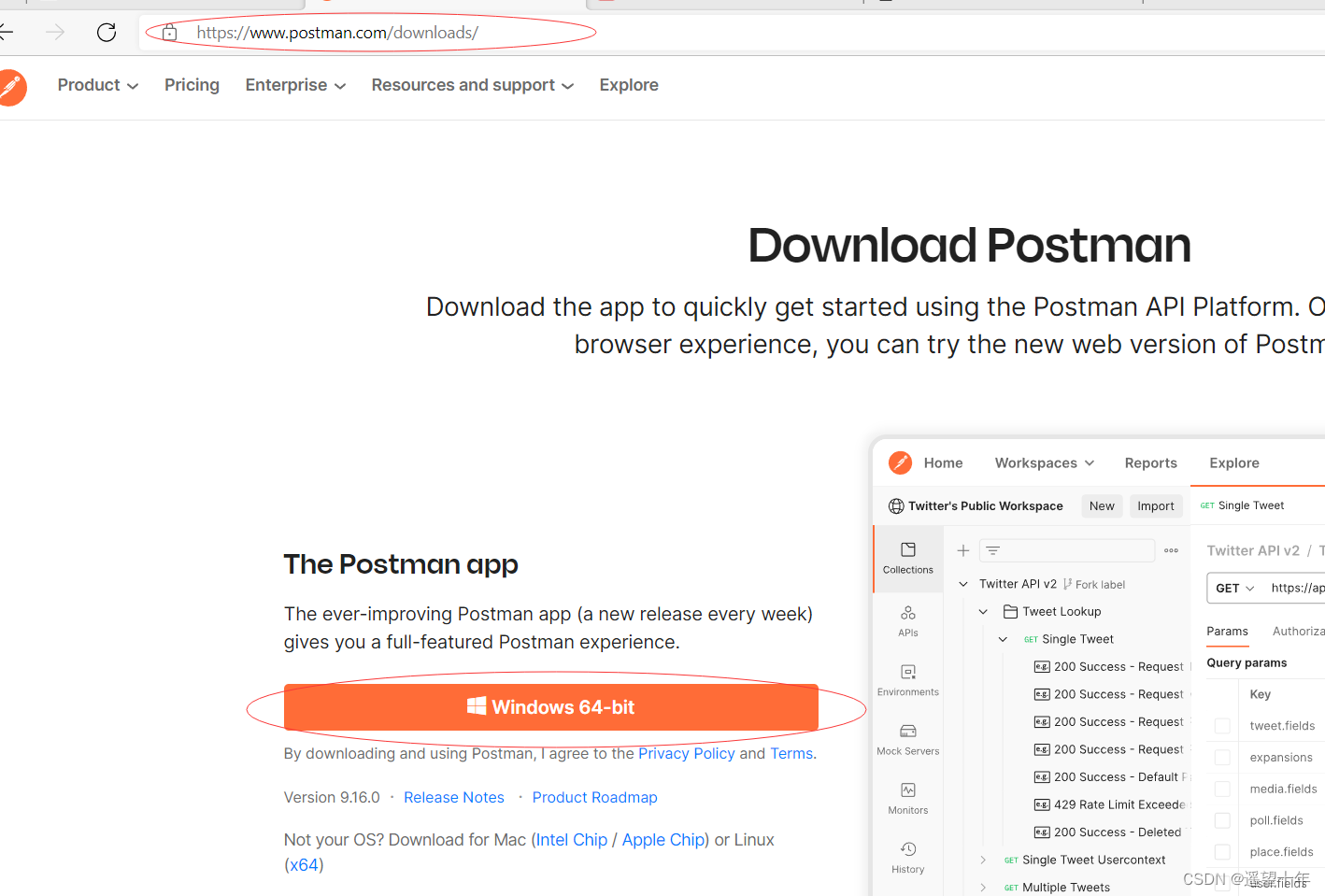Click the example icon for 200 Success - Default
This screenshot has height=896, width=1325.
pos(1042,777)
